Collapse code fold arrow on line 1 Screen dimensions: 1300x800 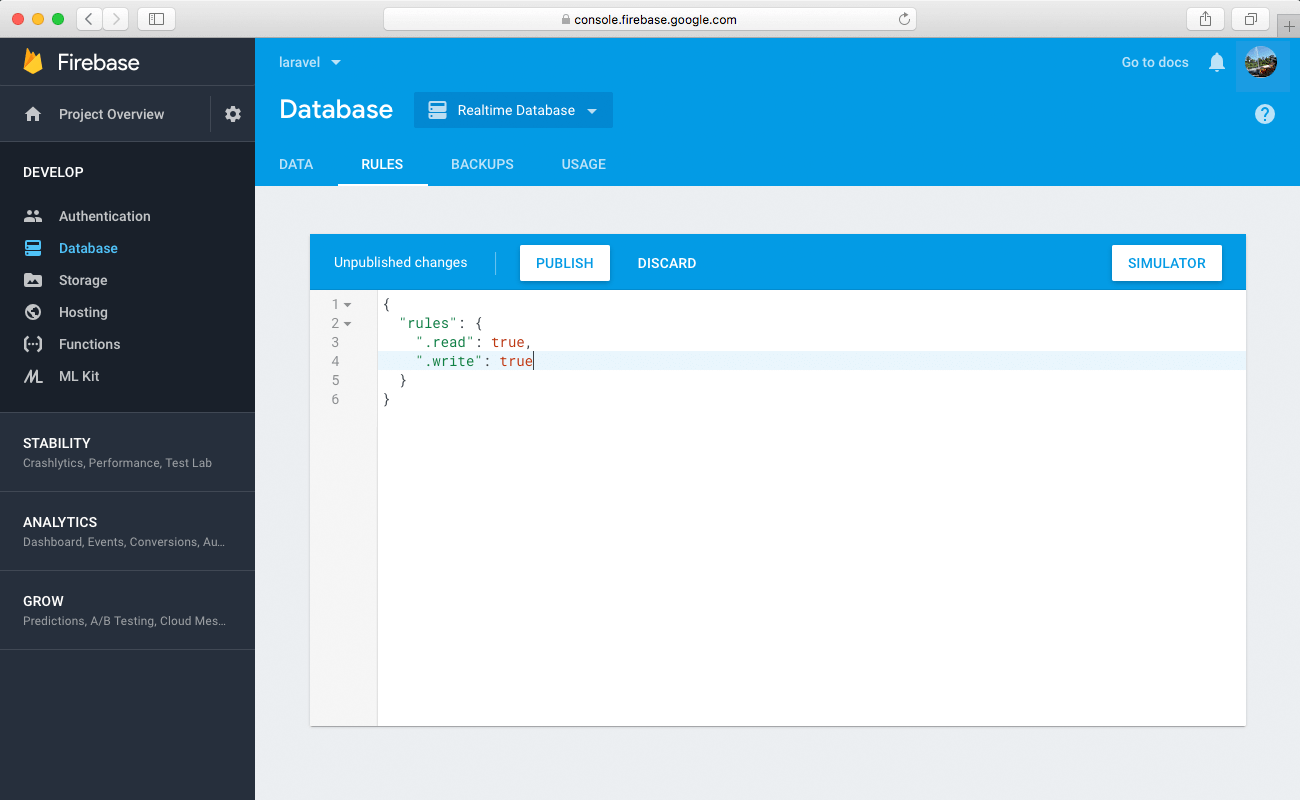coord(348,304)
